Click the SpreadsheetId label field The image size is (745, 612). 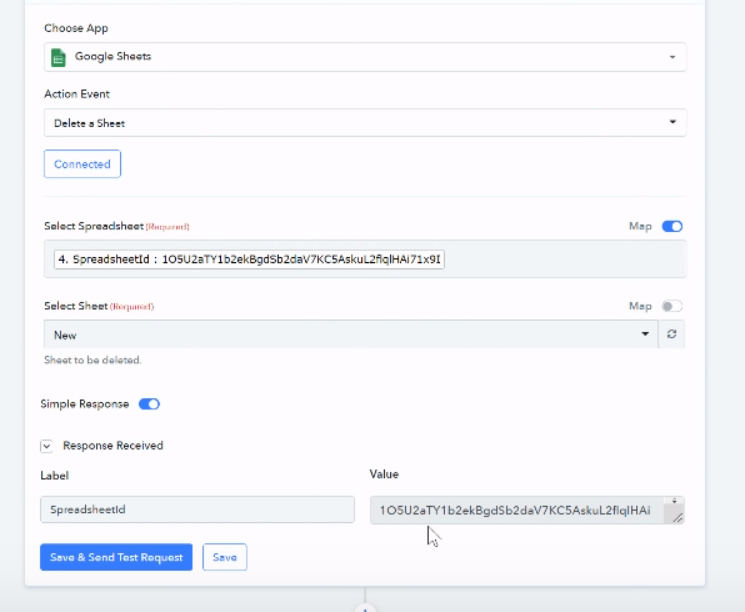(197, 509)
